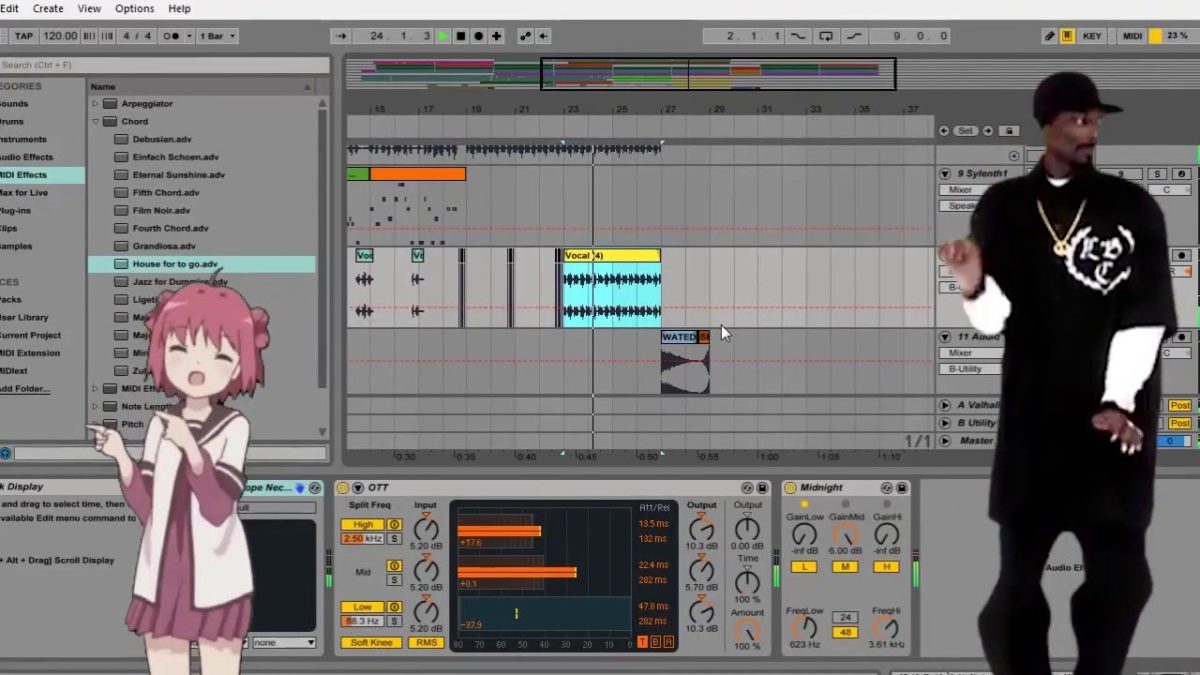1200x675 pixels.
Task: Unfold the A Valhalla return track
Action: pyautogui.click(x=945, y=405)
